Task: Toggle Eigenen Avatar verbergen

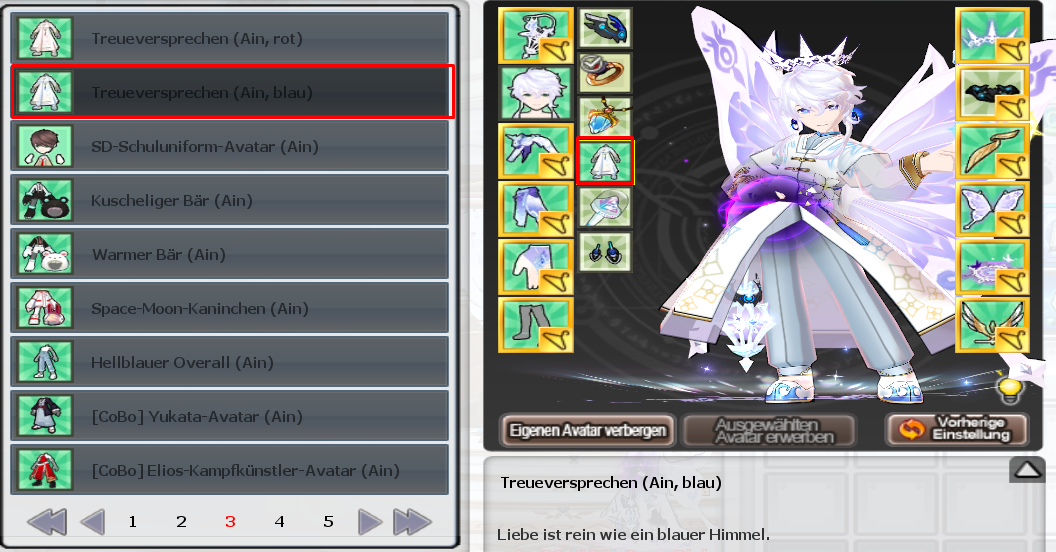Action: (587, 430)
